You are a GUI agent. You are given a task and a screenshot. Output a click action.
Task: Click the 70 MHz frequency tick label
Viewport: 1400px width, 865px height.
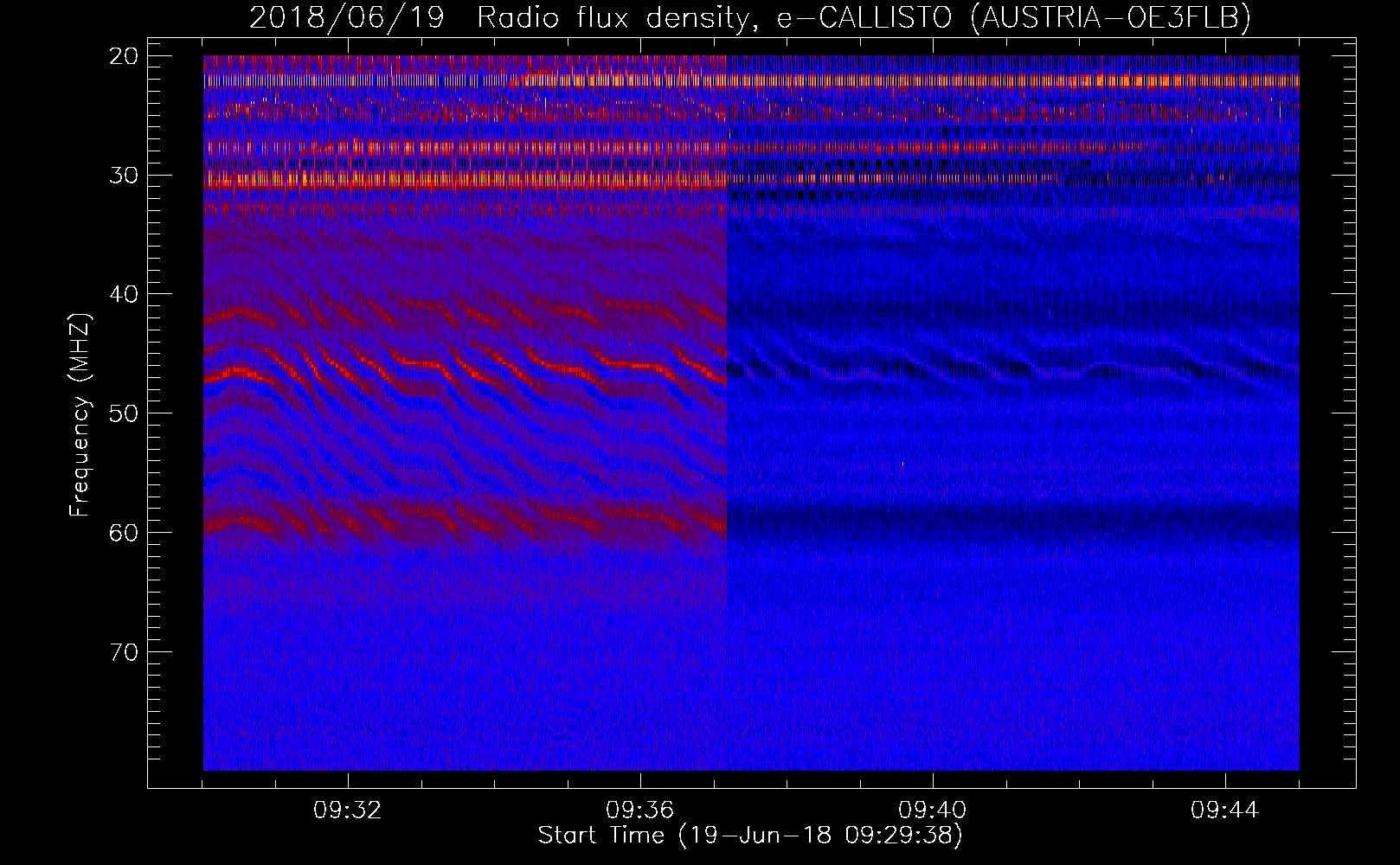(x=124, y=651)
